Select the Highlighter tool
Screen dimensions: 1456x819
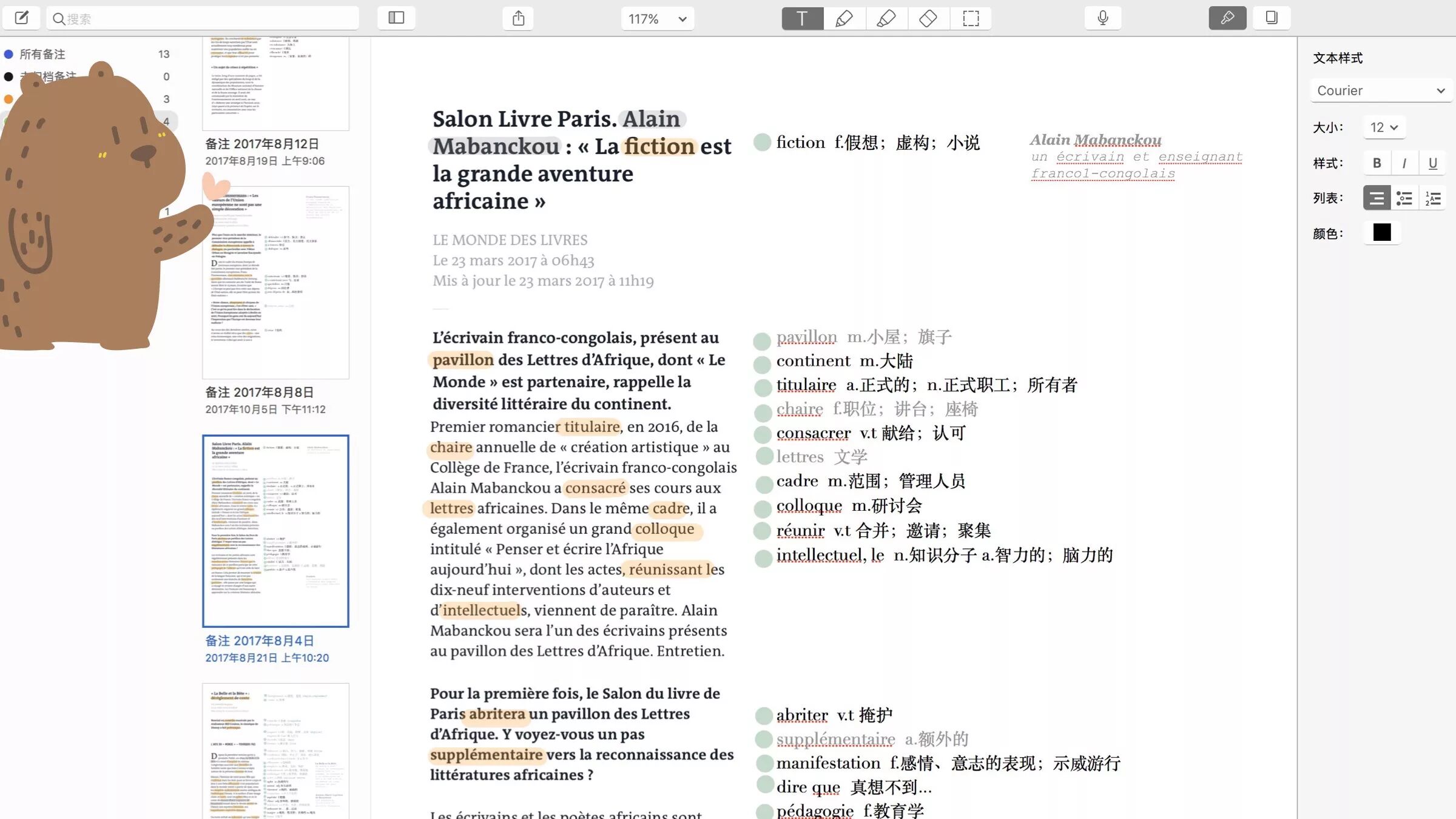click(886, 18)
